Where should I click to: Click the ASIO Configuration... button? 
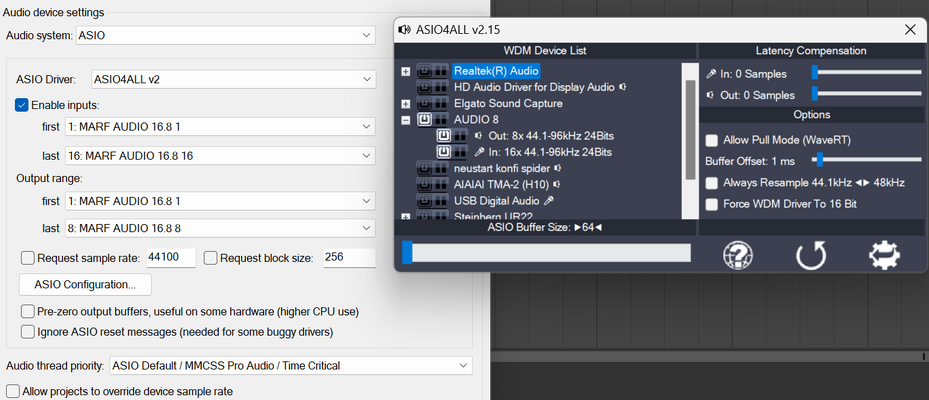point(85,284)
